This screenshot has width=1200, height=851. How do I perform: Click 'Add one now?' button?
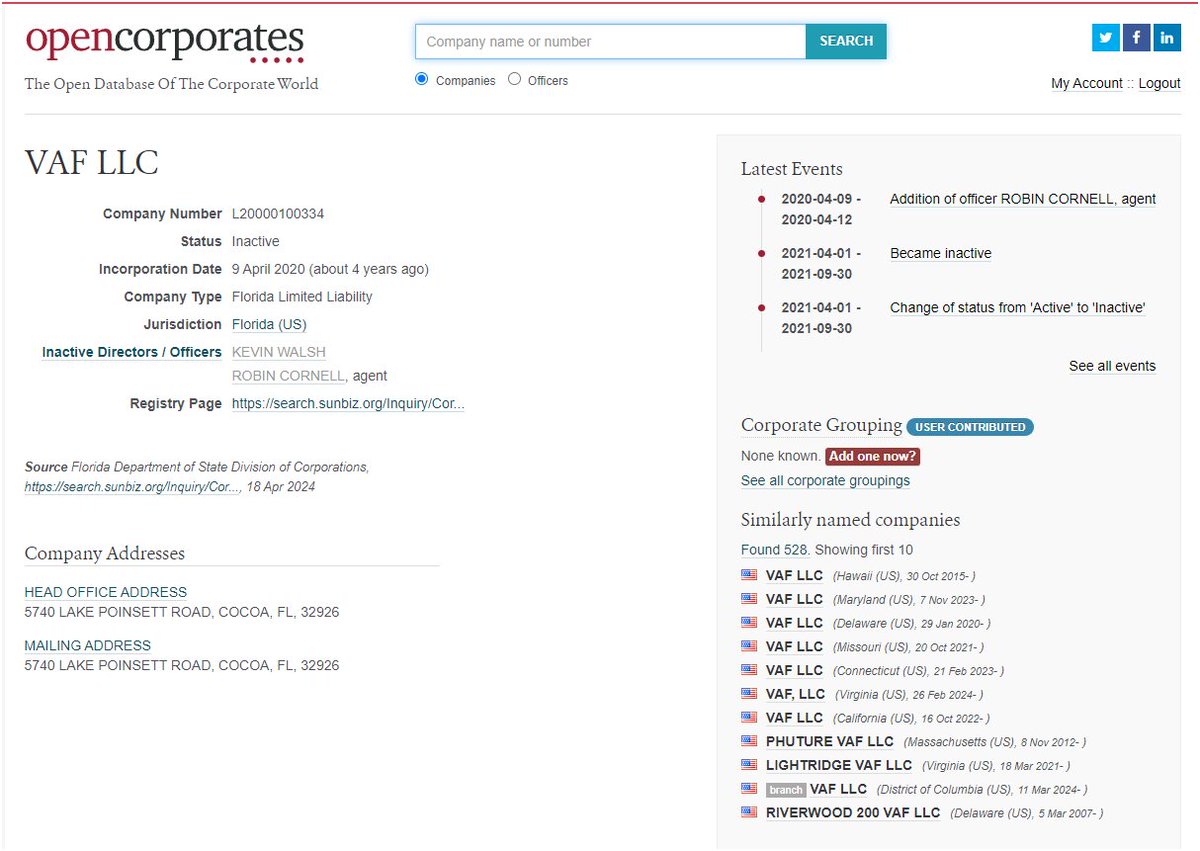coord(872,456)
